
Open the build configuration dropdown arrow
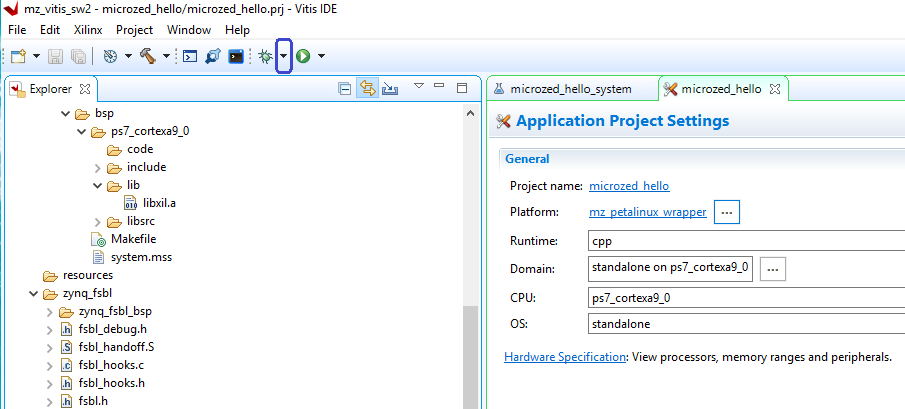[x=128, y=56]
